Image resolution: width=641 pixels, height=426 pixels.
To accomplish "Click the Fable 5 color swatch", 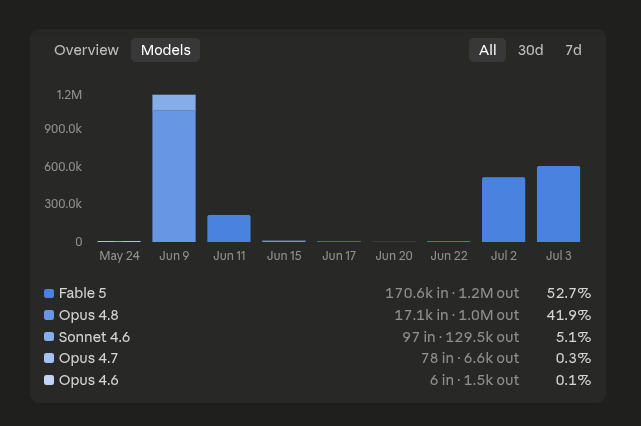I will [49, 294].
